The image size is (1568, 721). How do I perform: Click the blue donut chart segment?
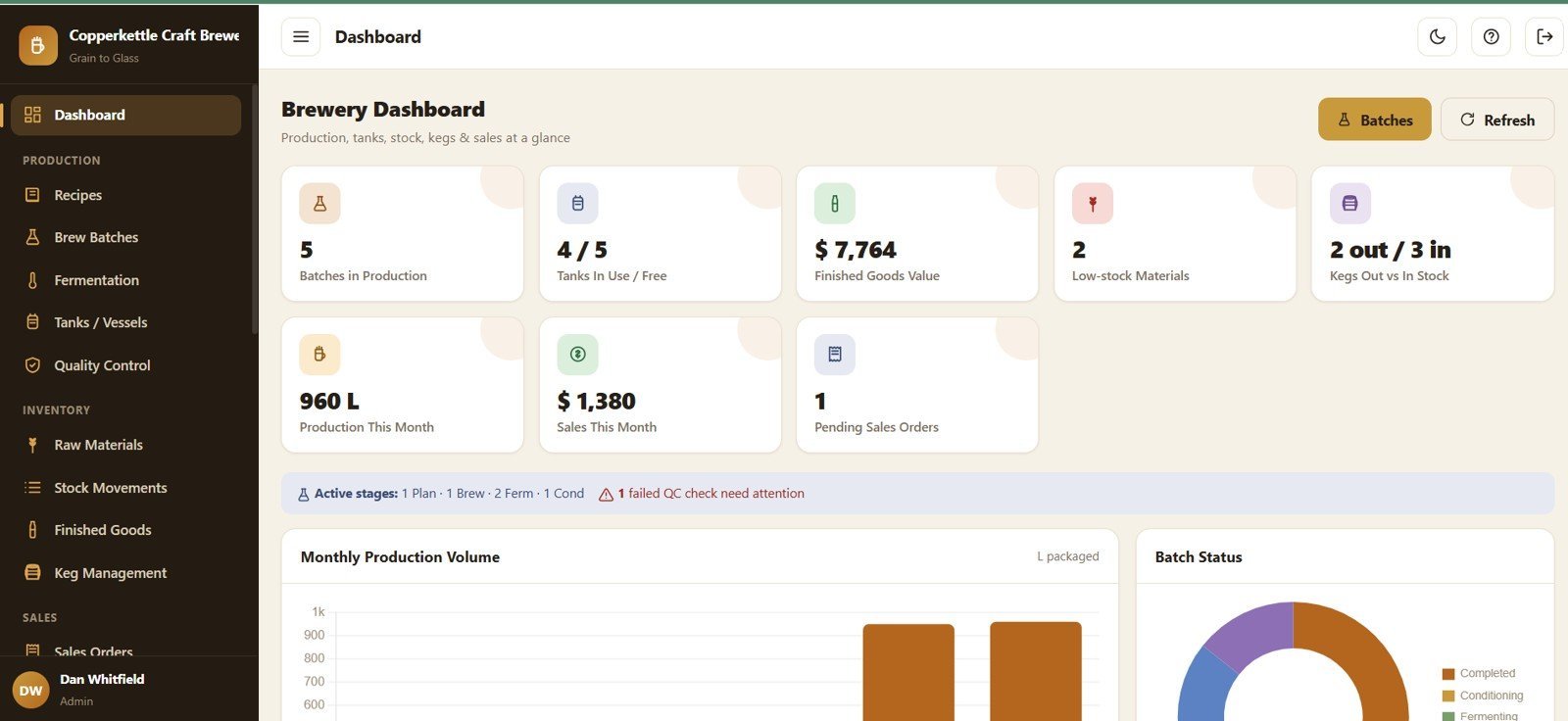click(1203, 688)
